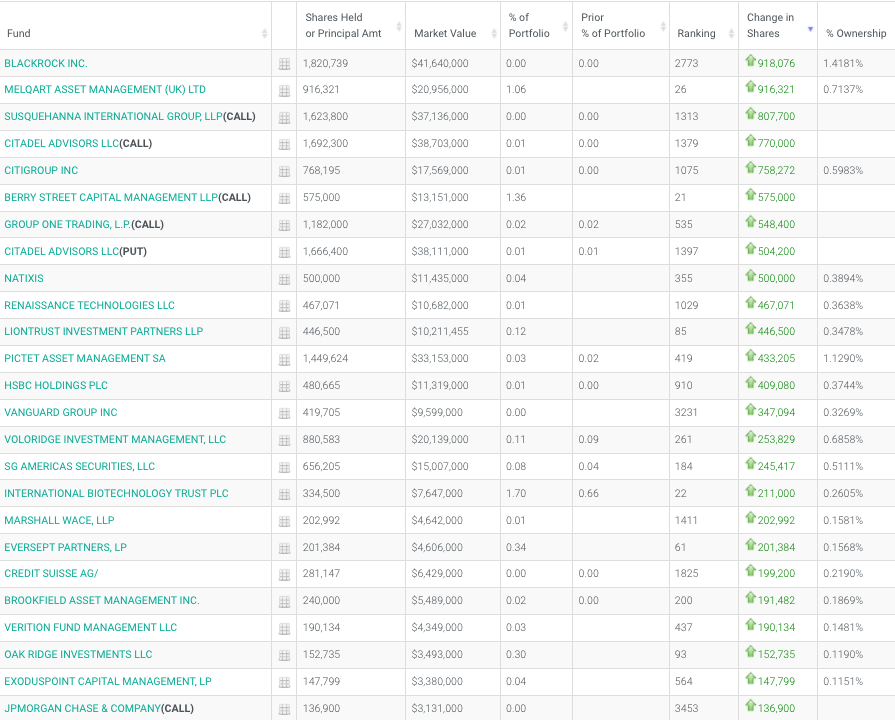
Task: Select portfolio percent value 1.70
Action: tap(516, 493)
